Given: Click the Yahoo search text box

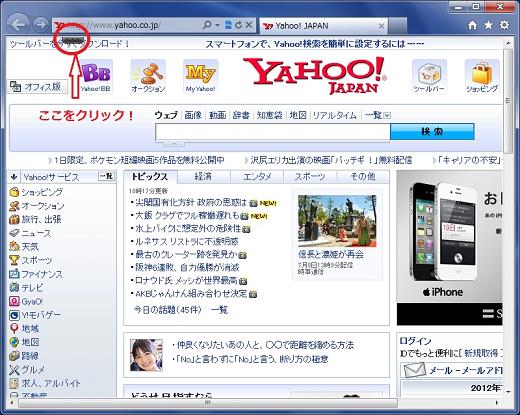Looking at the screenshot, I should tap(273, 132).
